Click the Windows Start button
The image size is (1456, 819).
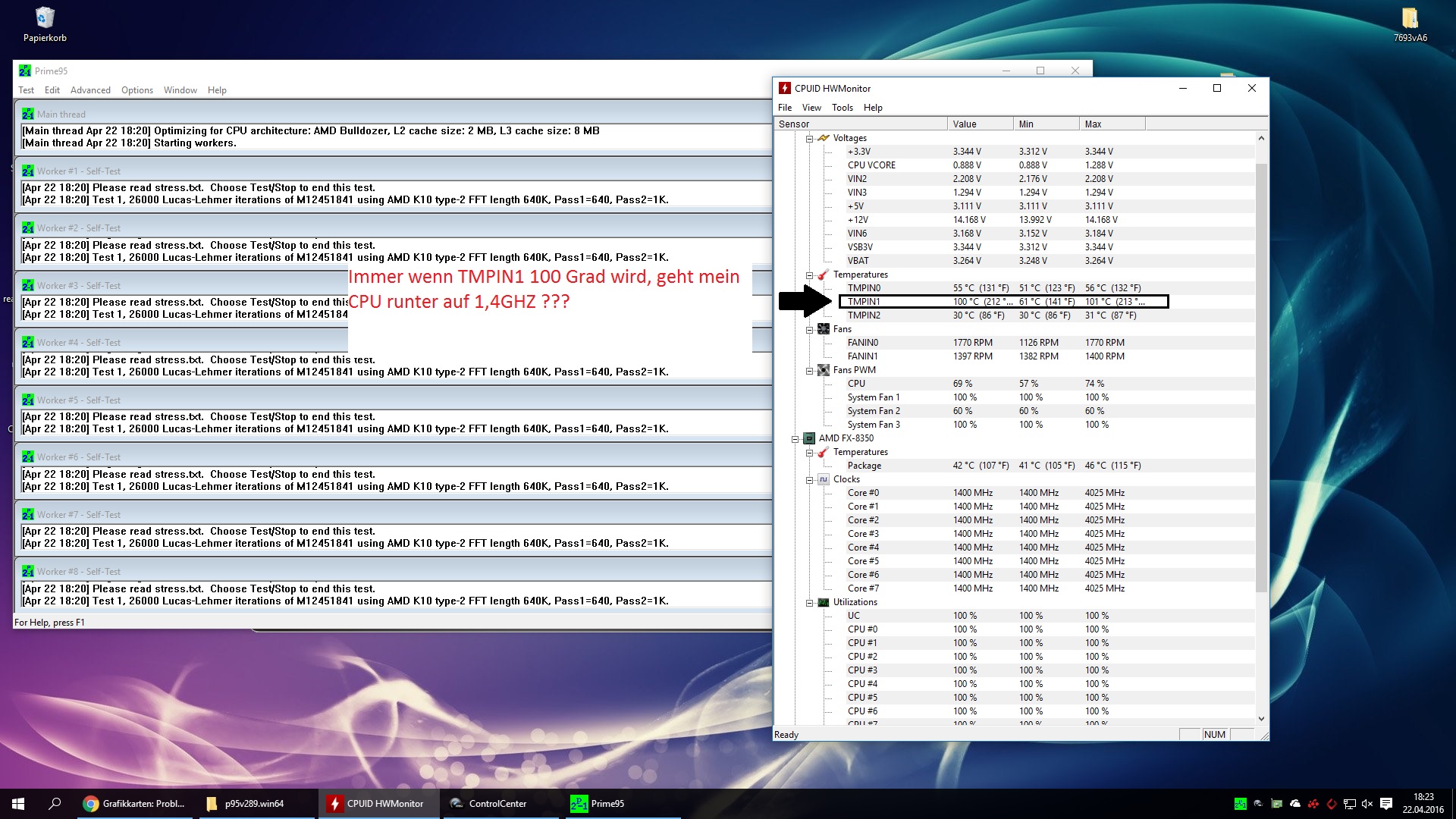point(18,804)
